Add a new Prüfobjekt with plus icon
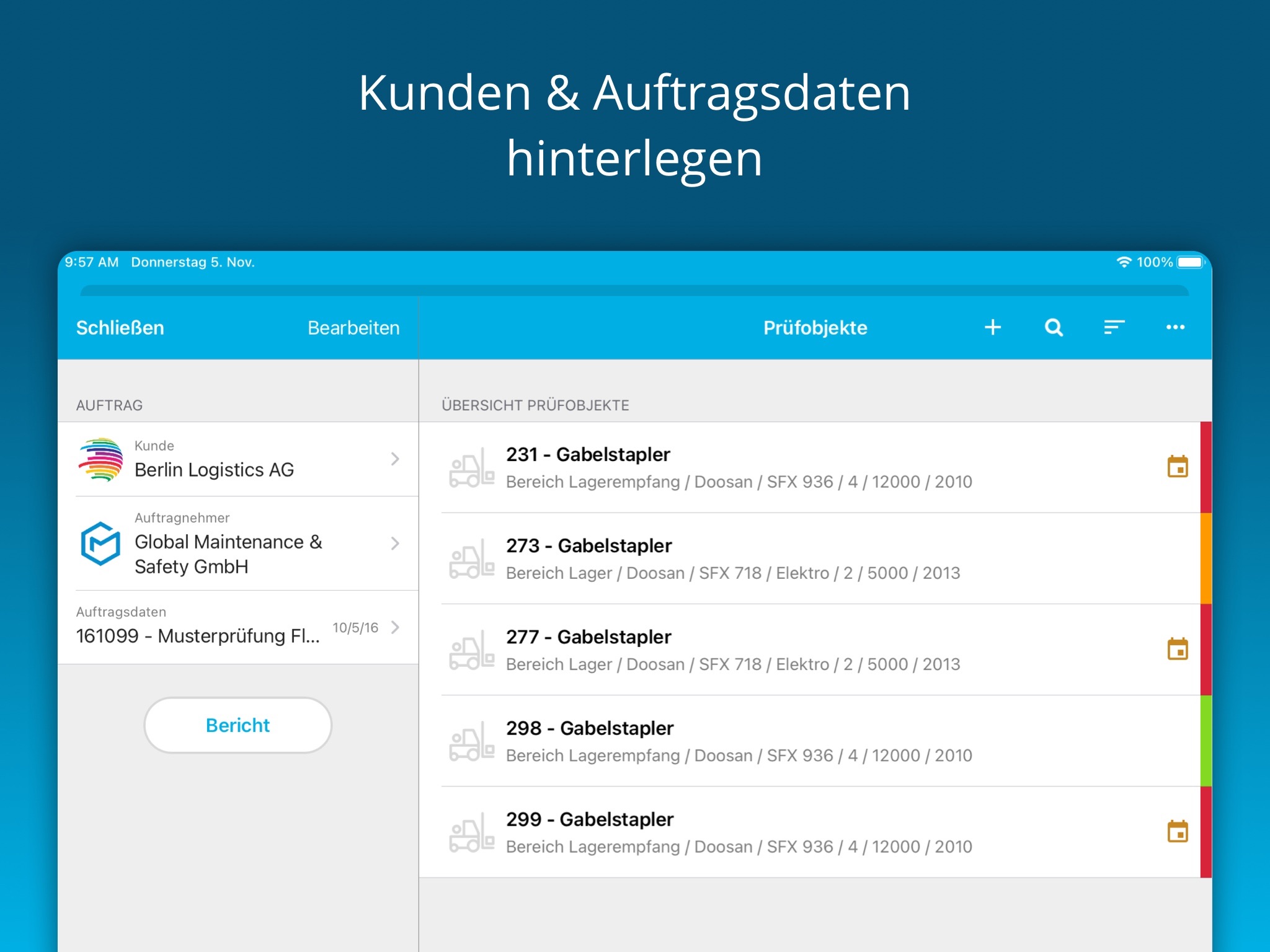Image resolution: width=1270 pixels, height=952 pixels. [x=993, y=327]
